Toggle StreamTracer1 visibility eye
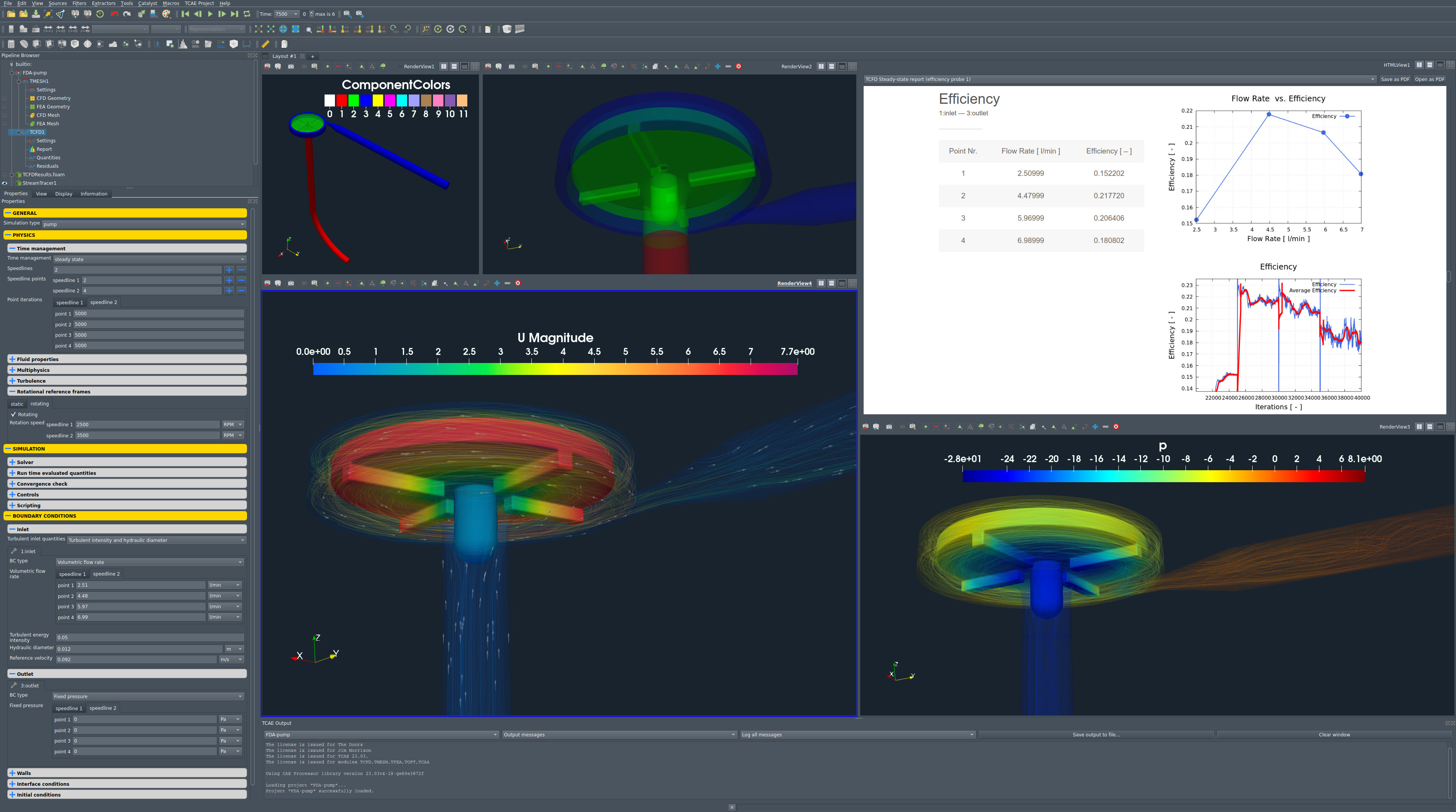The image size is (1456, 812). coord(5,183)
